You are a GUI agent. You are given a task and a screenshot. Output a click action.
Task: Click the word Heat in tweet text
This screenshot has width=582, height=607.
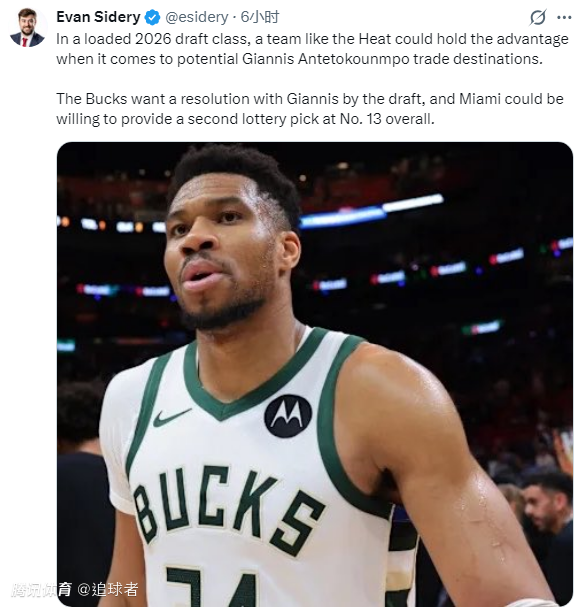(x=374, y=39)
